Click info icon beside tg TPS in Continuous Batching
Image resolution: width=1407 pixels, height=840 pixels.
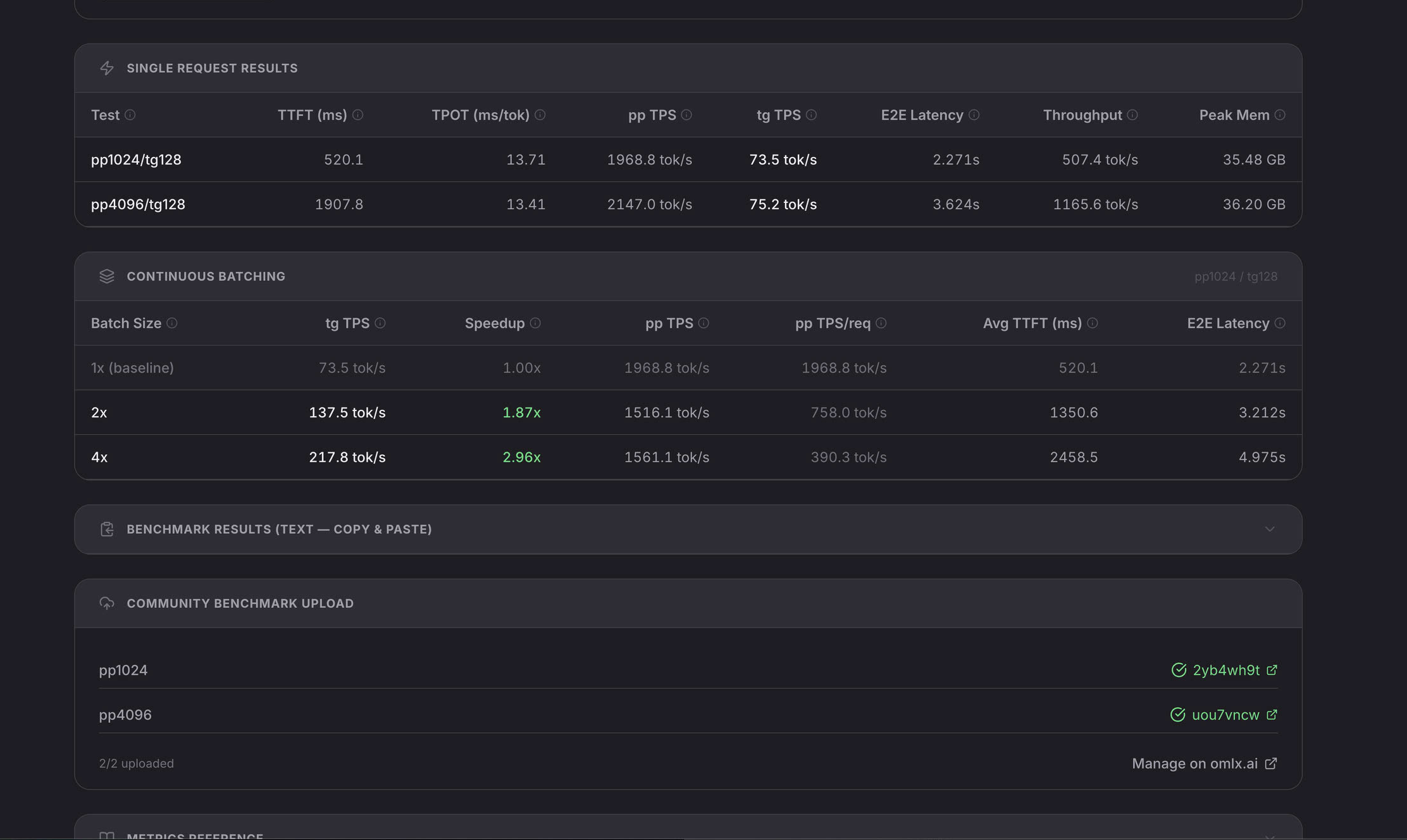pos(380,323)
